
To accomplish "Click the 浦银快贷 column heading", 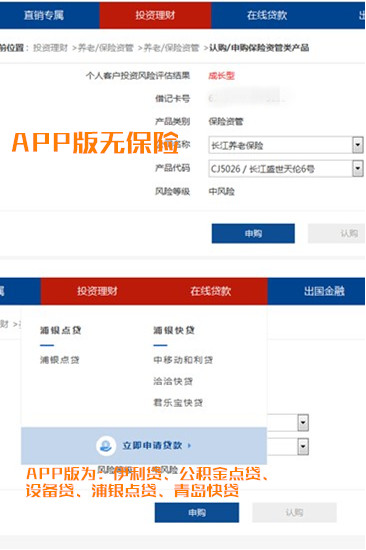I will pos(174,330).
